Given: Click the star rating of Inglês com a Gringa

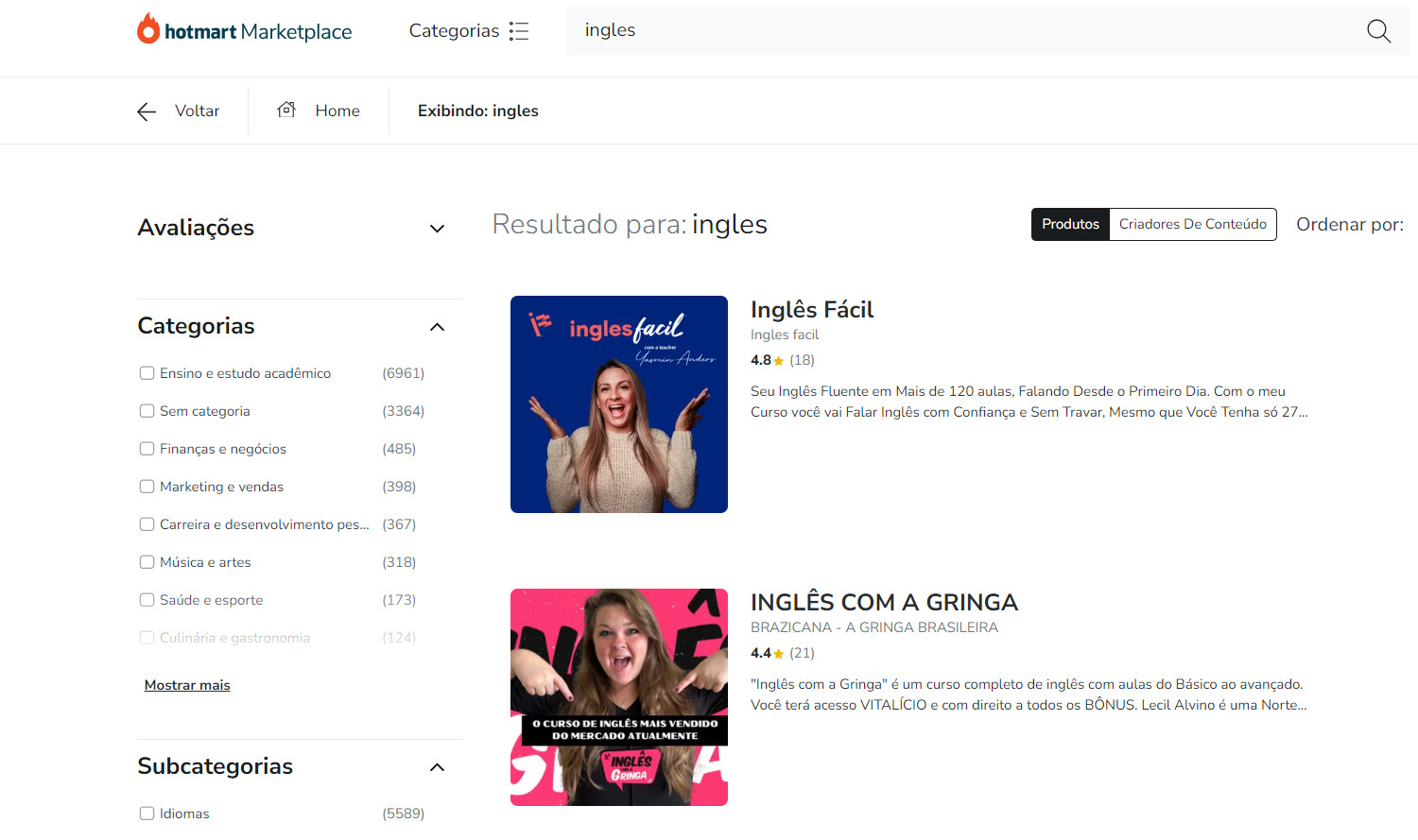Looking at the screenshot, I should click(x=779, y=653).
